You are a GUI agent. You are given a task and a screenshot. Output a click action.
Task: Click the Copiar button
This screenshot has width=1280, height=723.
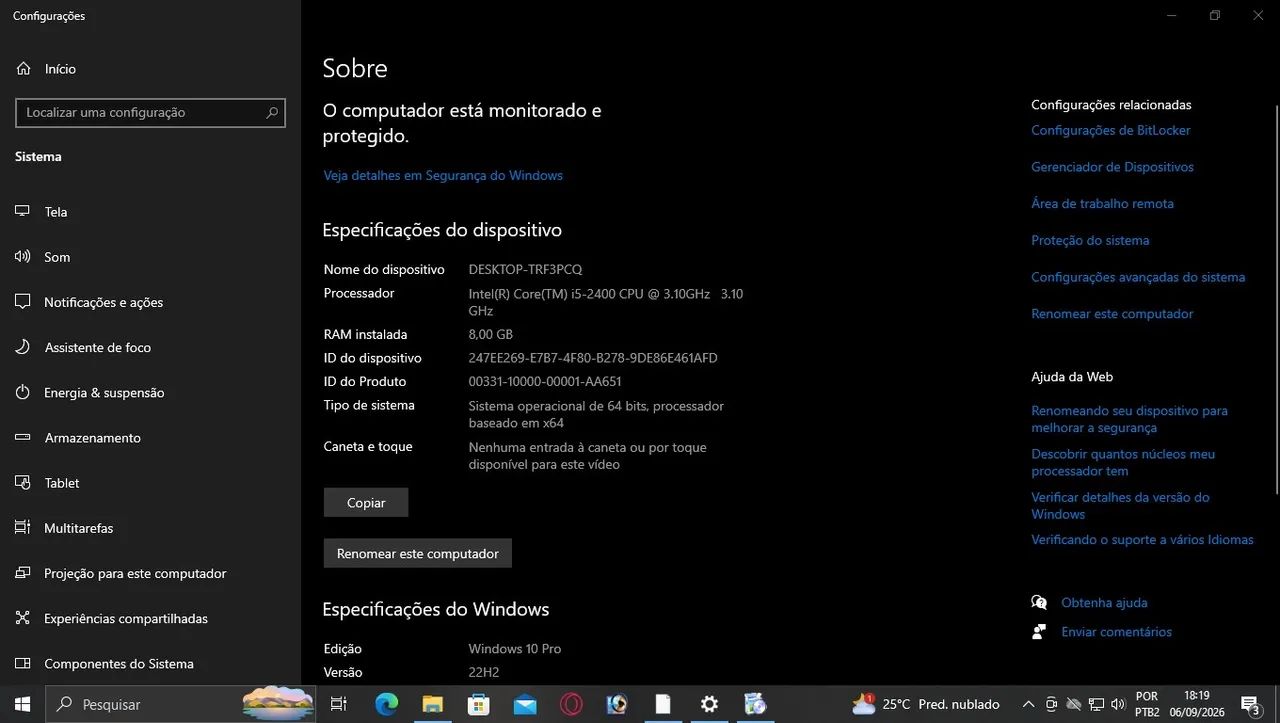click(x=366, y=503)
